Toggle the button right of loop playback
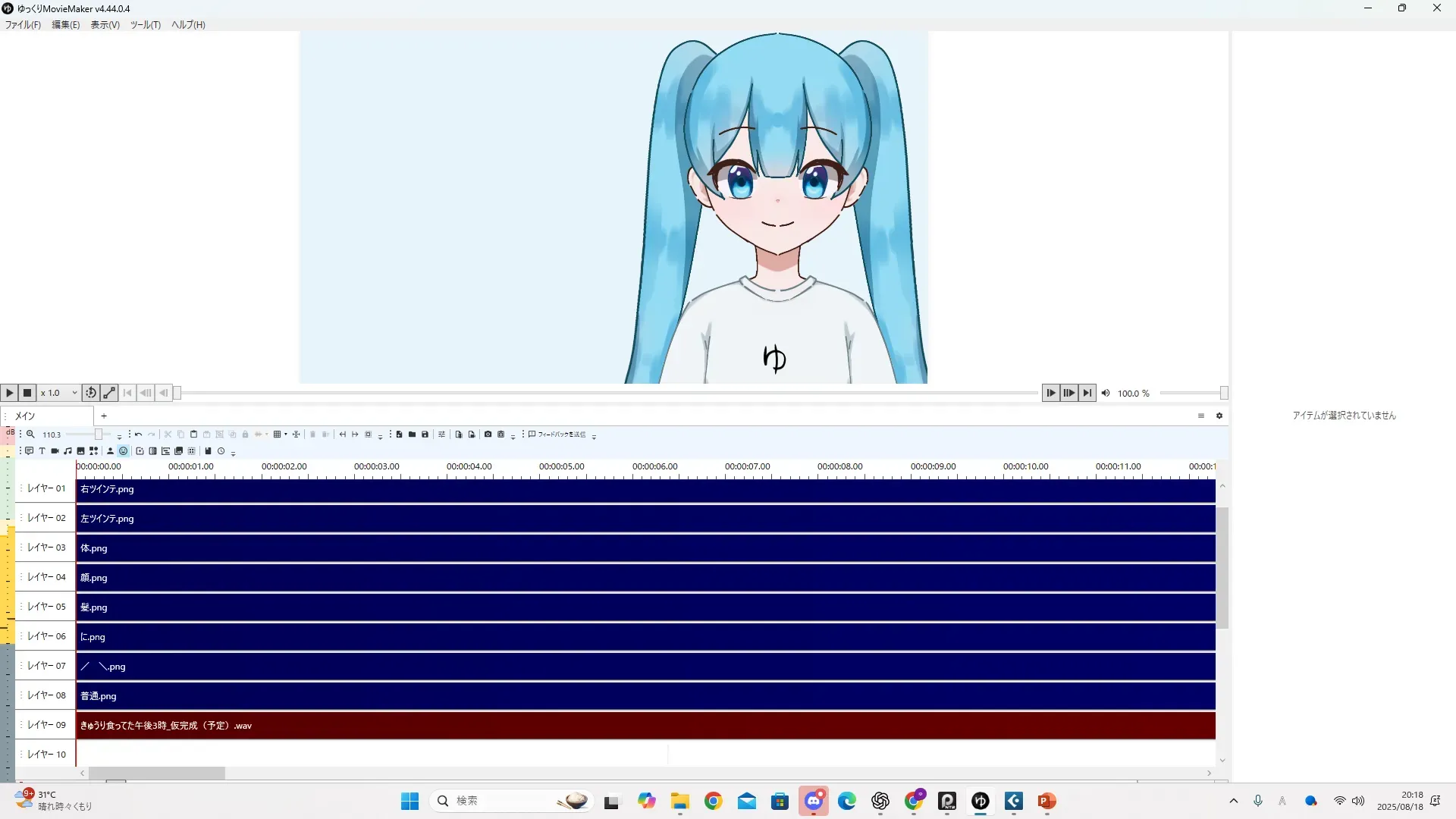The height and width of the screenshot is (819, 1456). coord(109,393)
